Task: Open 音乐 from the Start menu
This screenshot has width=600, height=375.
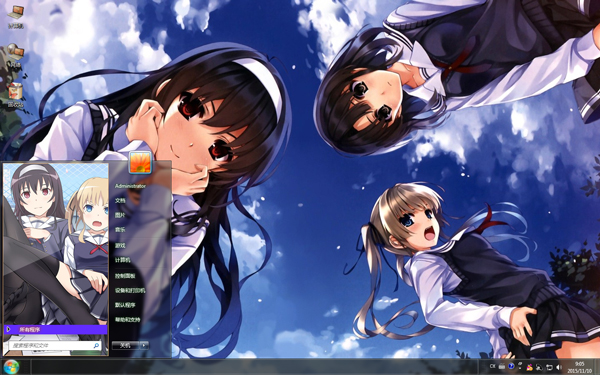Action: click(120, 230)
